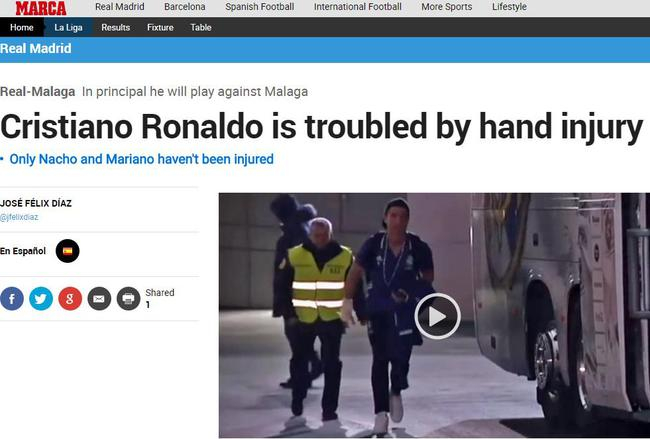Open the league Table tab
Viewport: 650px width, 439px height.
tap(201, 27)
